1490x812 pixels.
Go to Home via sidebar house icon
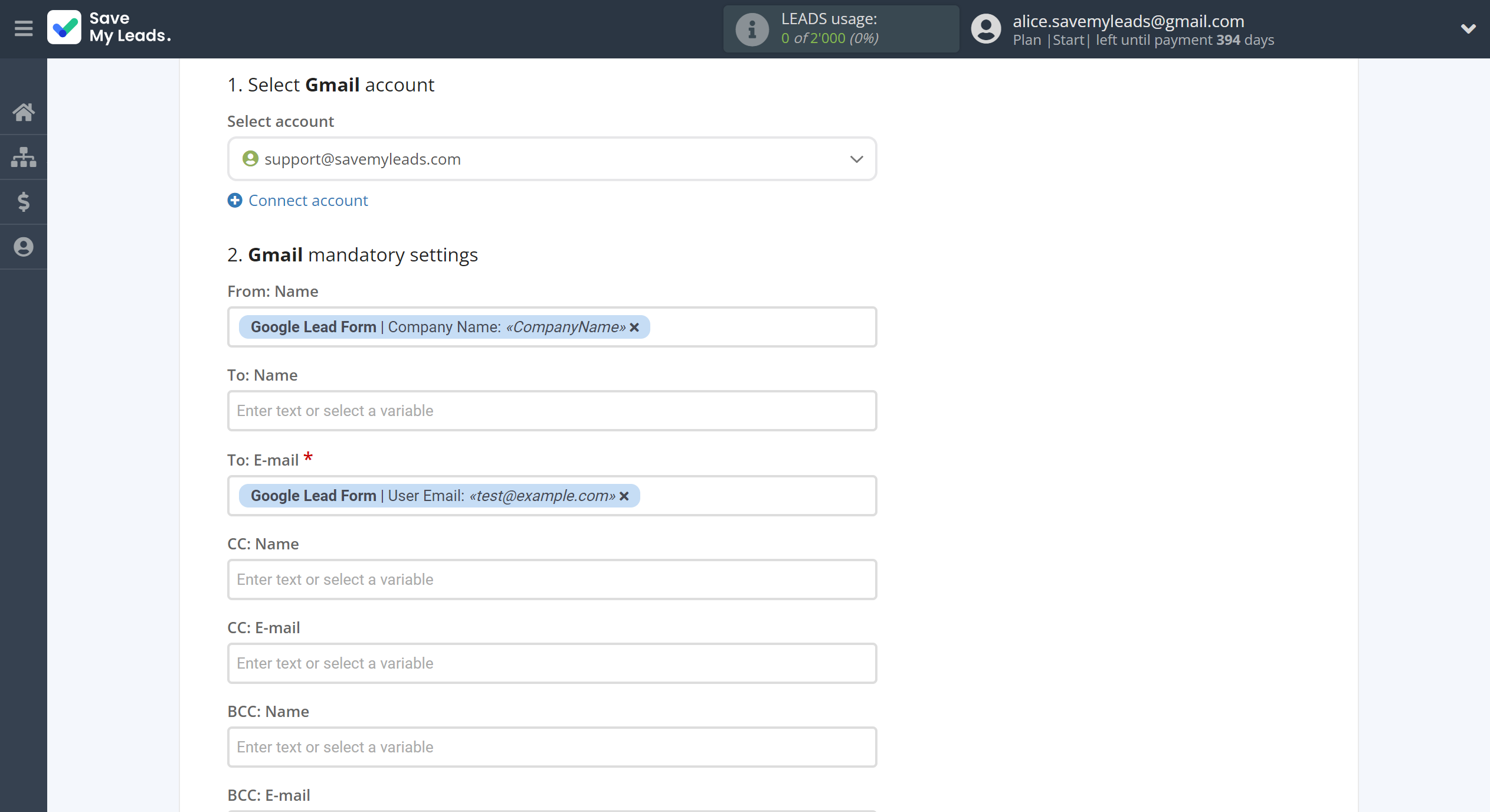point(24,112)
